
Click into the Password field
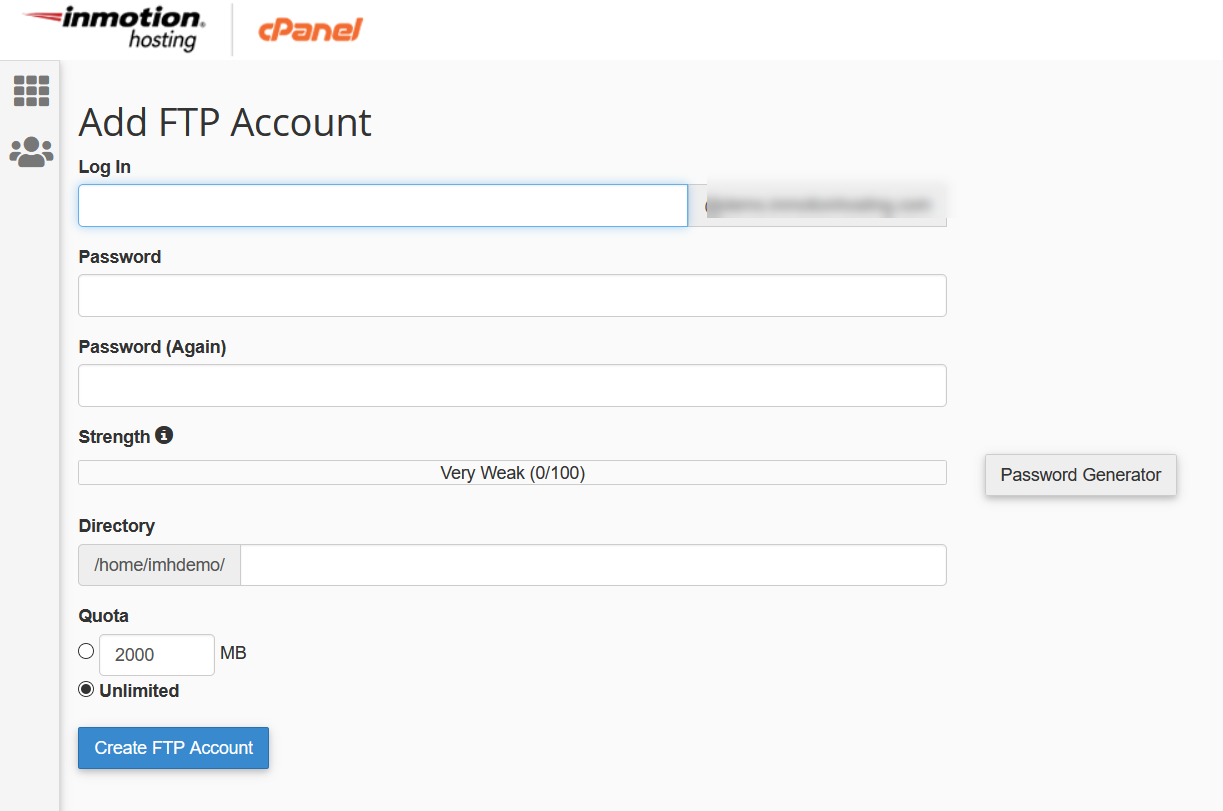[x=512, y=295]
